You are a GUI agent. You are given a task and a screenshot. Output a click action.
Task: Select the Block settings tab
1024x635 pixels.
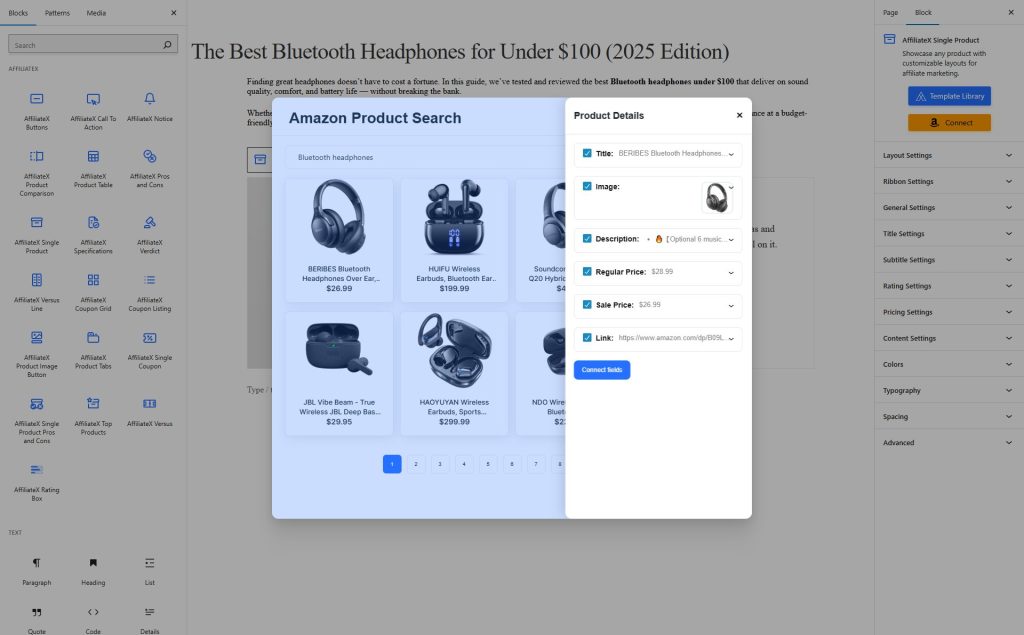click(923, 12)
